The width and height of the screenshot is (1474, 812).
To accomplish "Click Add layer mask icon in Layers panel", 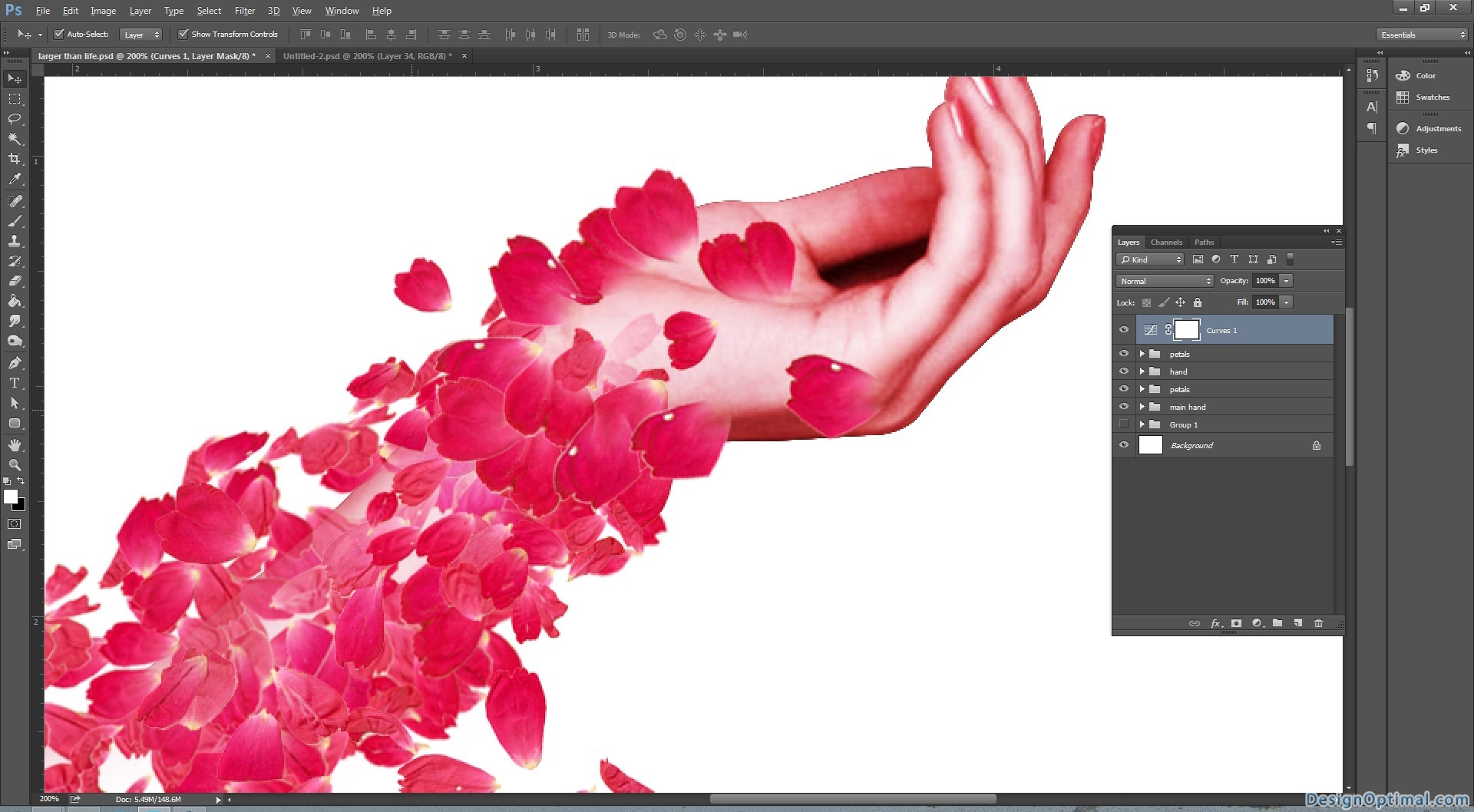I will 1236,623.
